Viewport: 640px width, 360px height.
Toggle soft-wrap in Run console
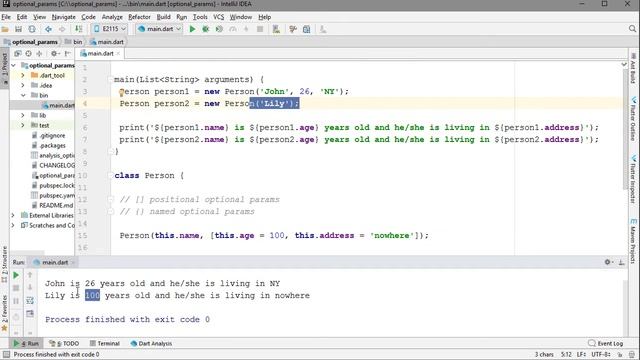(x=30, y=301)
